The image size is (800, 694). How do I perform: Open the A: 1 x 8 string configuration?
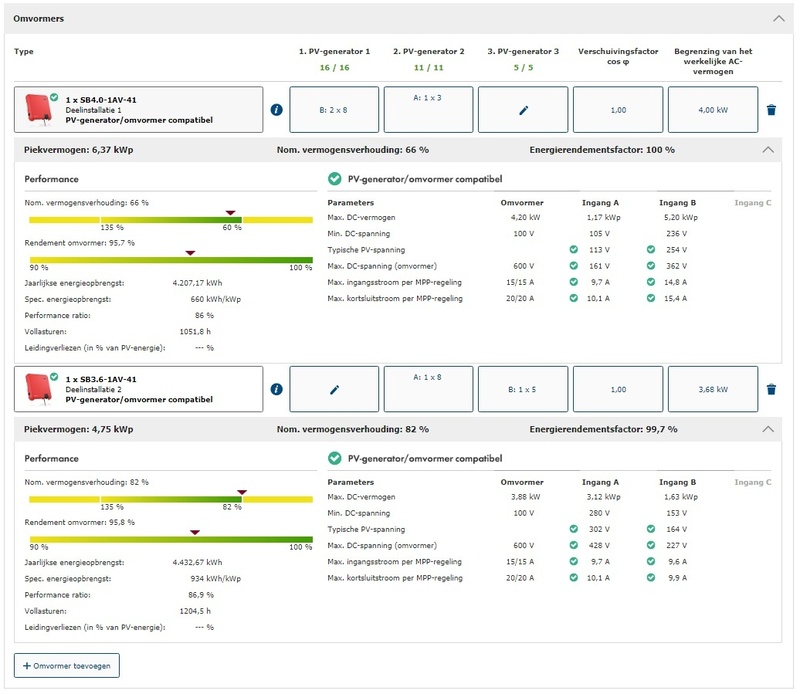click(x=428, y=390)
